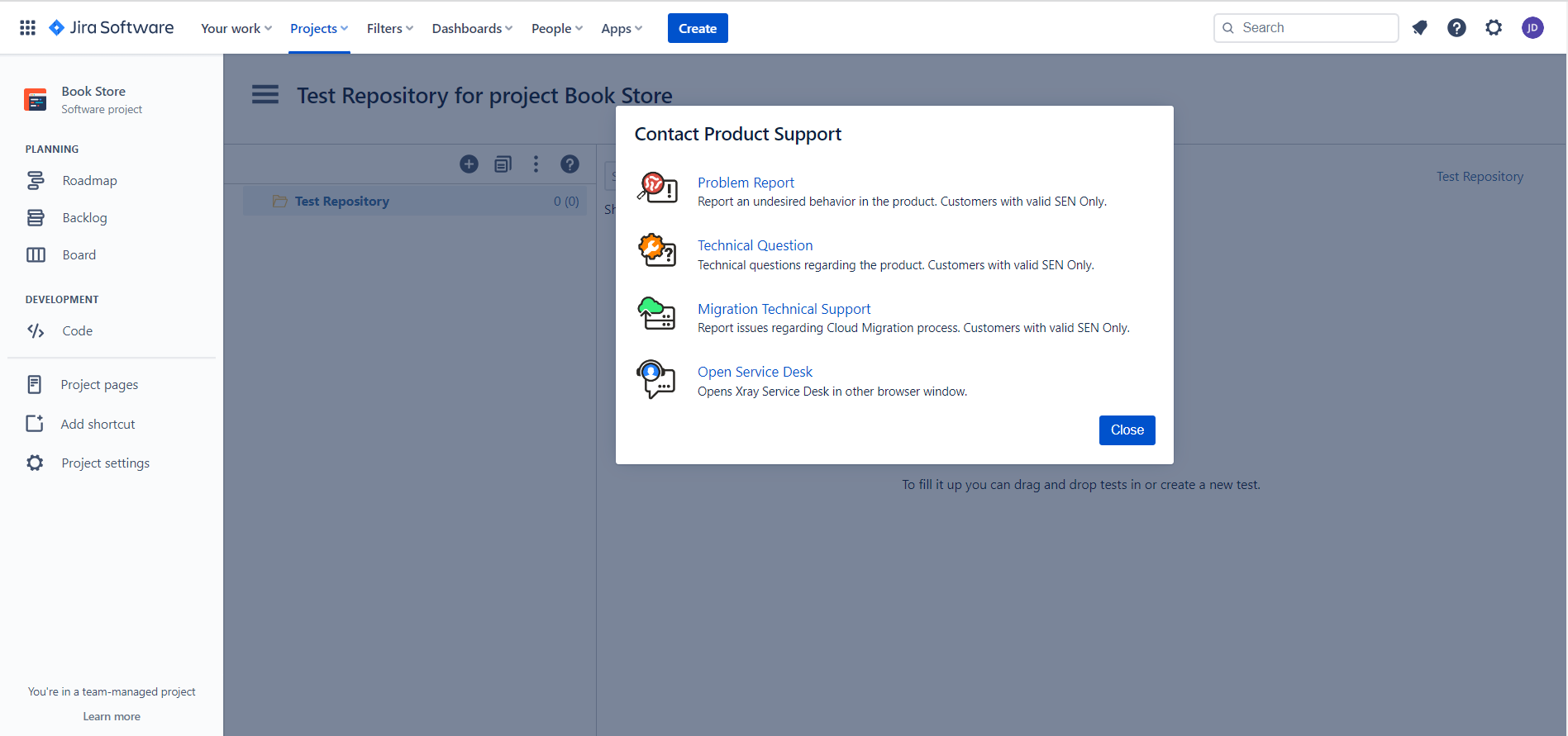Viewport: 1568px width, 736px height.
Task: Click the Technical Question gear icon
Action: point(657,250)
